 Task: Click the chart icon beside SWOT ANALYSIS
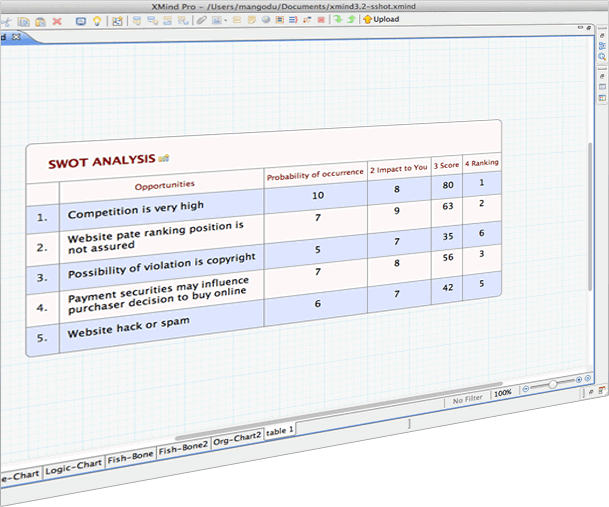click(x=164, y=158)
